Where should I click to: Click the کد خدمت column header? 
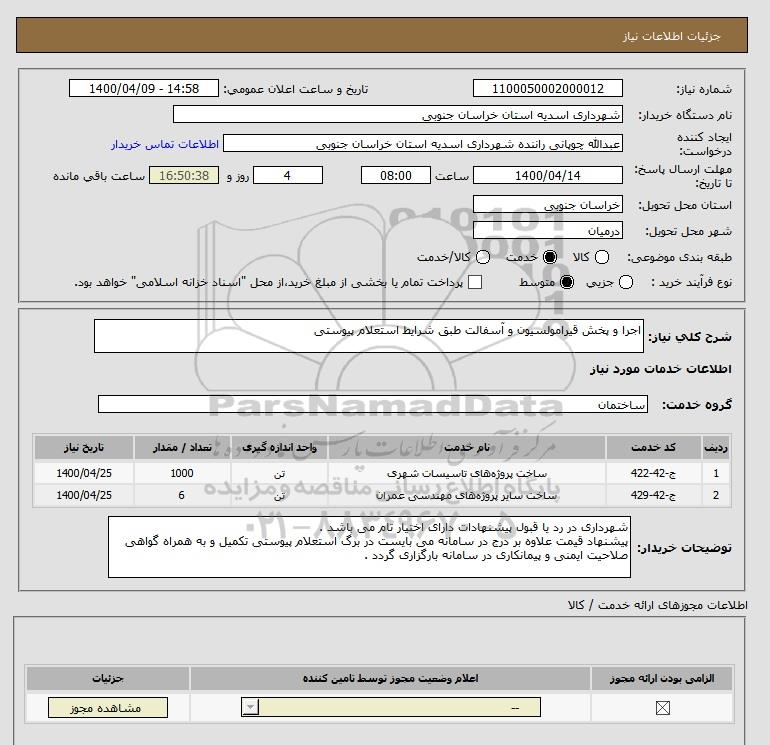point(653,447)
